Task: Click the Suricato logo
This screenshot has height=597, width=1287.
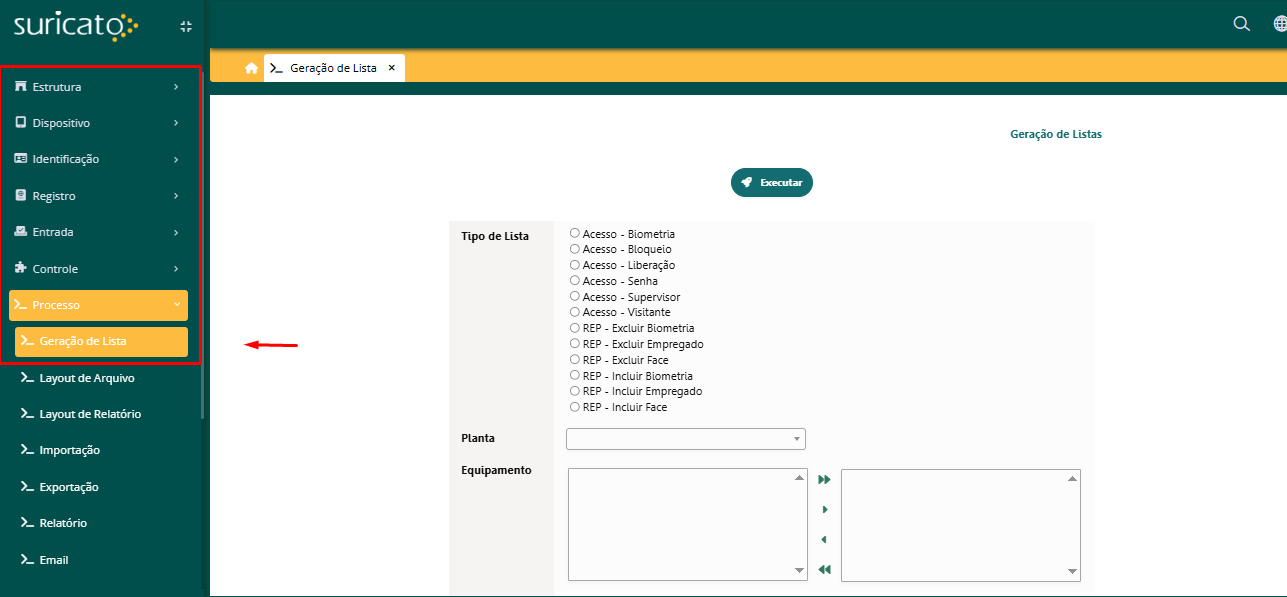Action: point(76,24)
